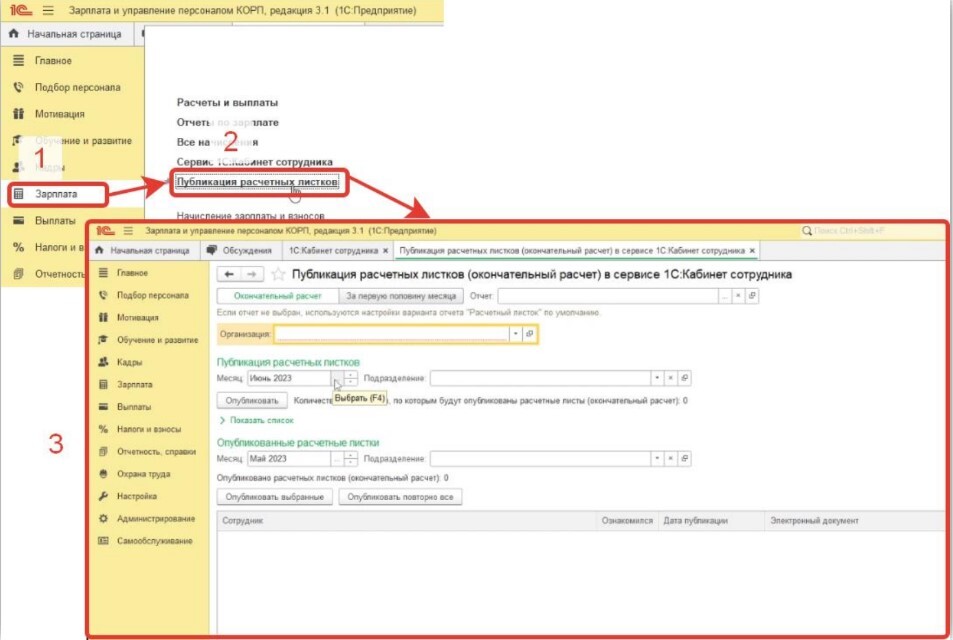Click the main menu icon in front window title bar
The image size is (953, 640).
[128, 231]
